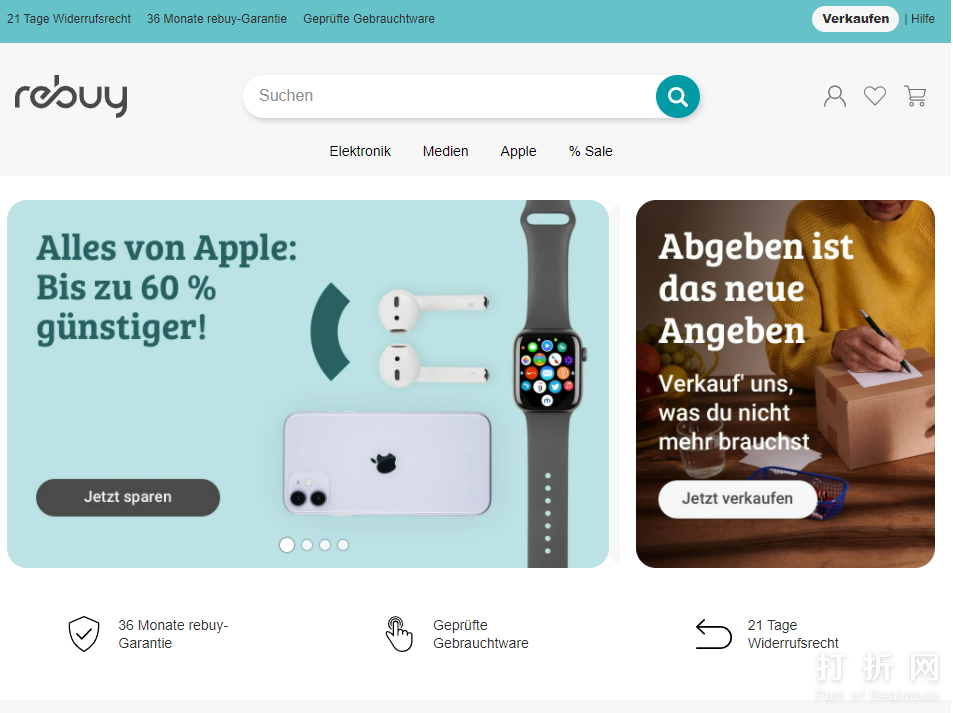Select the third carousel slide dot
This screenshot has height=713, width=953.
(x=325, y=545)
